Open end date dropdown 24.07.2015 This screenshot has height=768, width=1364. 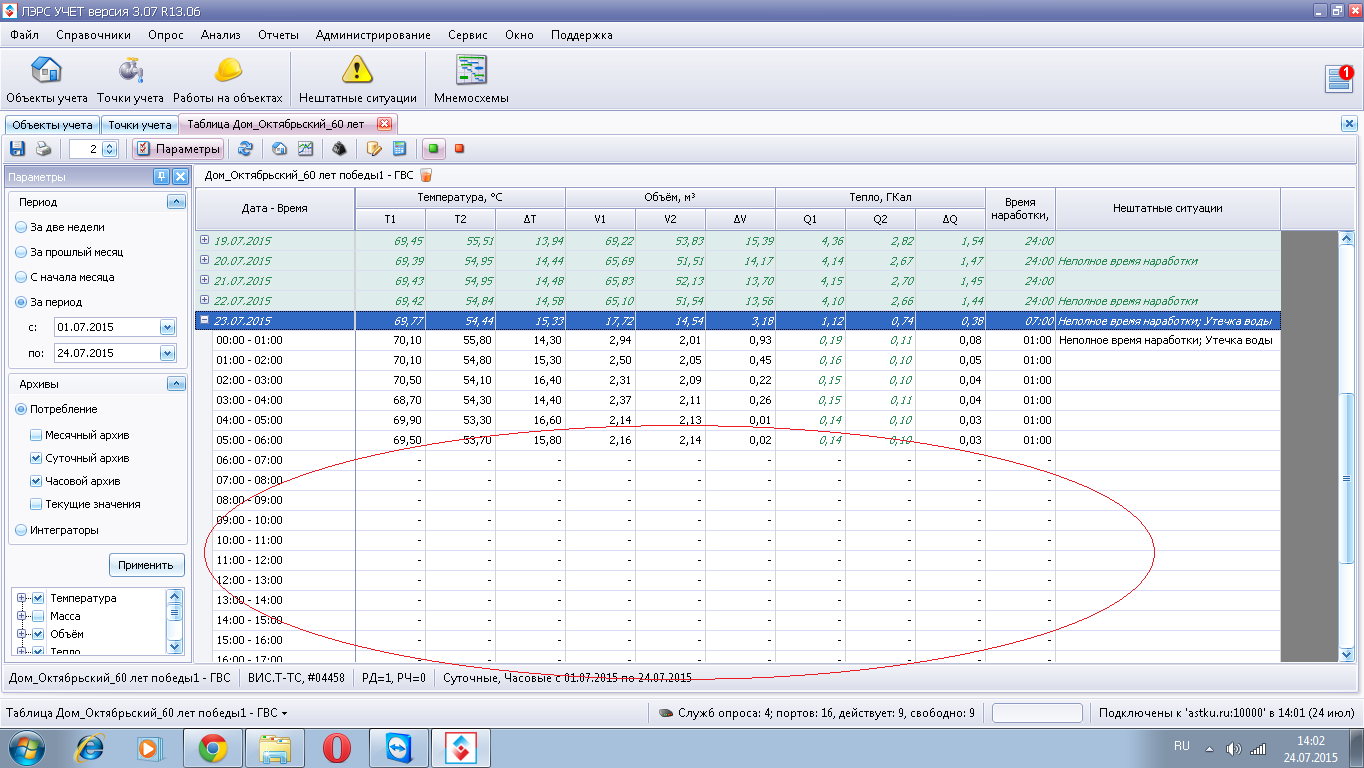167,353
